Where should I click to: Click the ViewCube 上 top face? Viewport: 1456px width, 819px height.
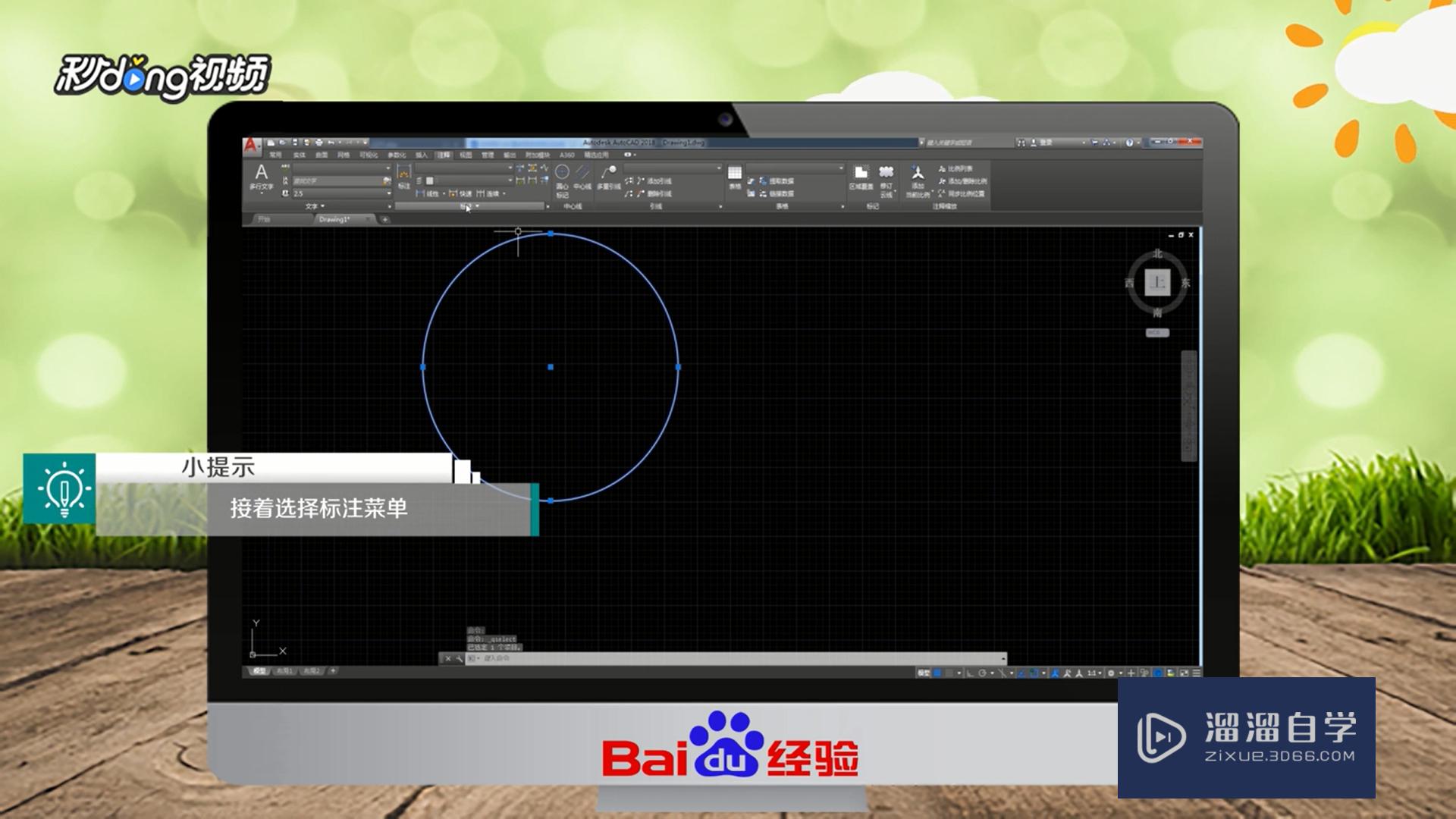(1157, 282)
